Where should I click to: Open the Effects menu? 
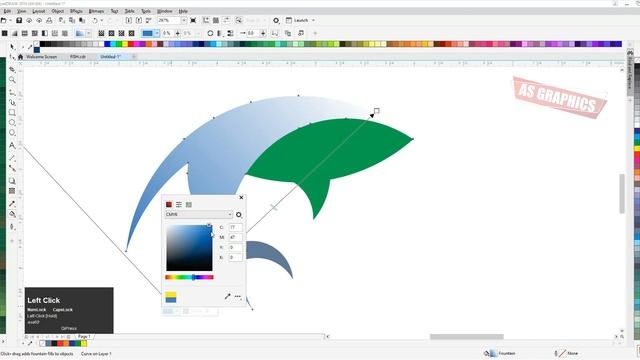(76, 11)
